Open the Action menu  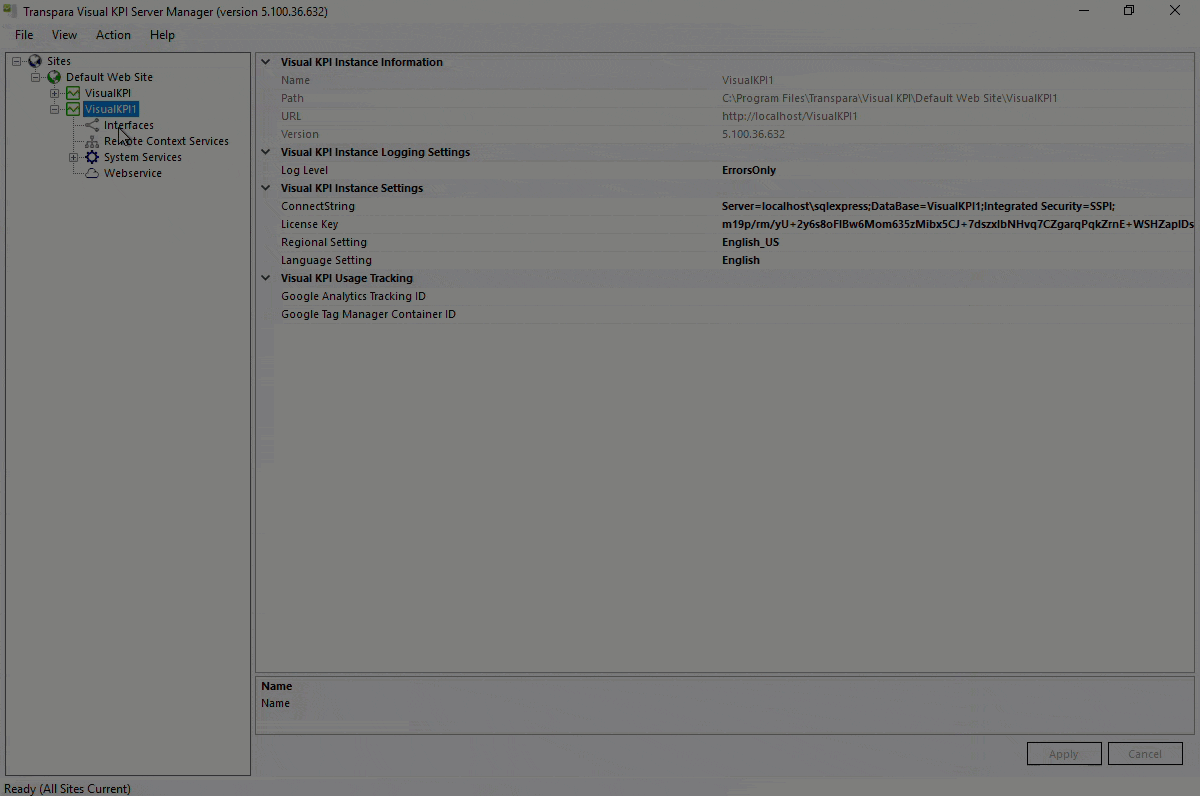pos(113,35)
